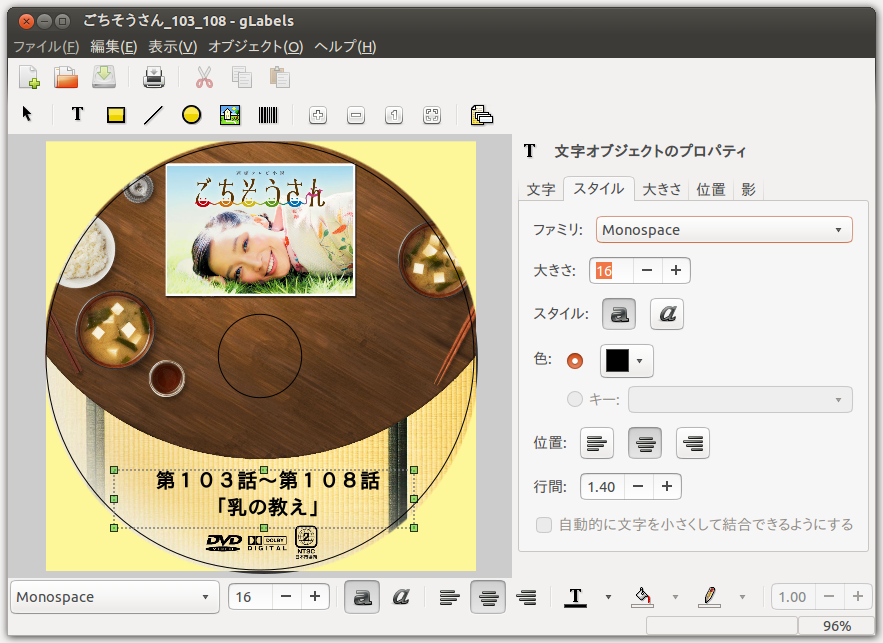Viewport: 883px width, 643px height.
Task: Create a new label document
Action: [29, 77]
